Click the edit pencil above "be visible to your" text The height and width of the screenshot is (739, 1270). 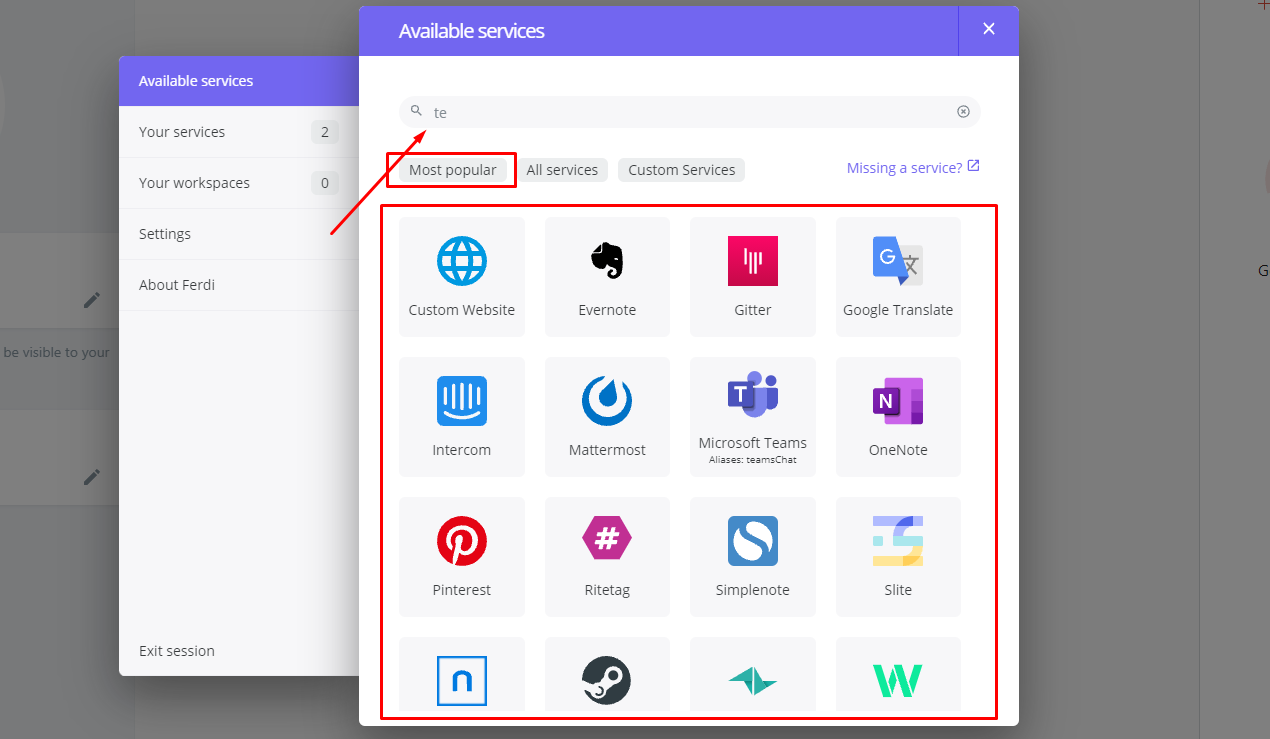point(92,300)
